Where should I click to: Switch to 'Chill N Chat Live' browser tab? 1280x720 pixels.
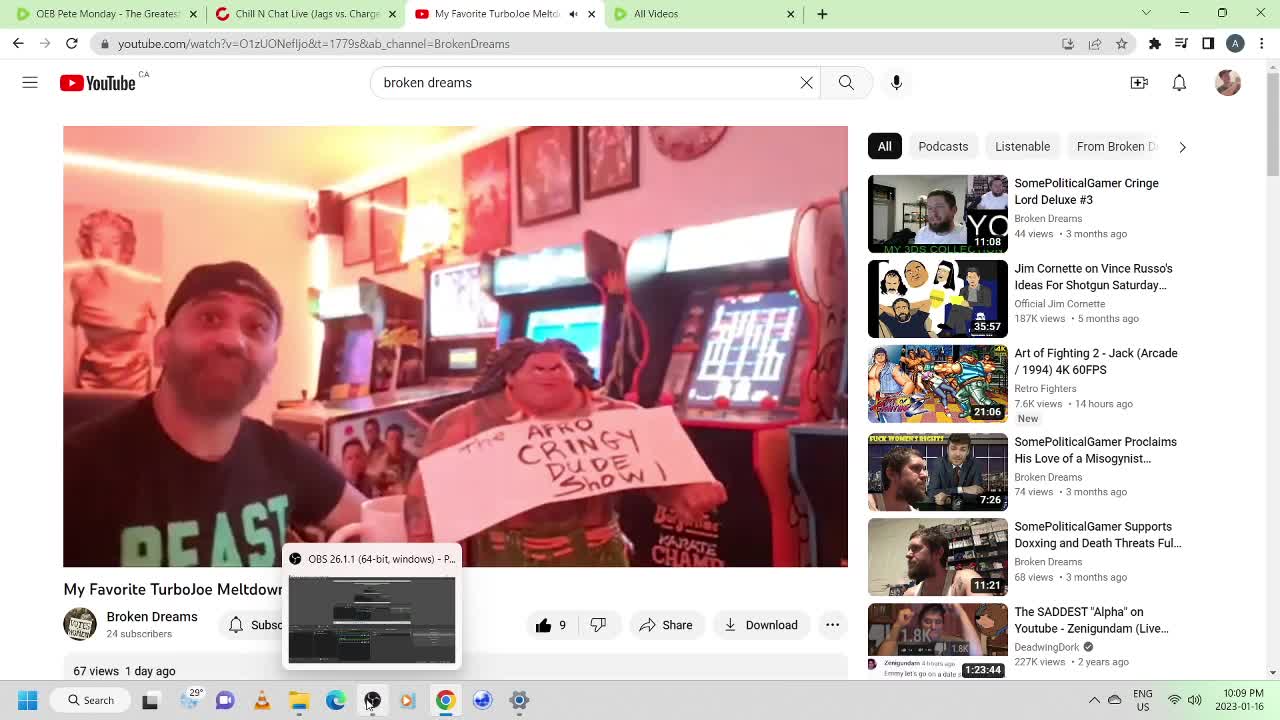coord(305,14)
